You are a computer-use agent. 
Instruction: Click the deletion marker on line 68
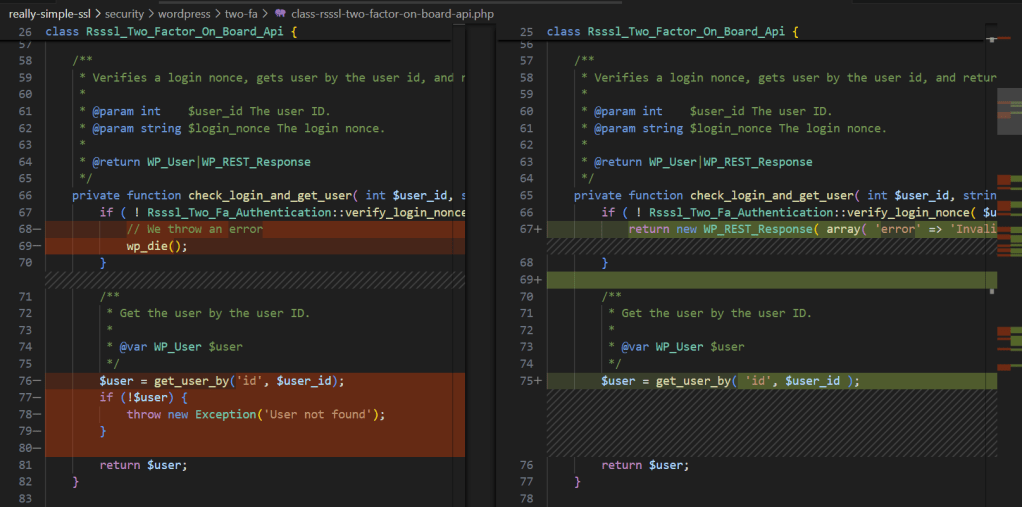point(37,229)
